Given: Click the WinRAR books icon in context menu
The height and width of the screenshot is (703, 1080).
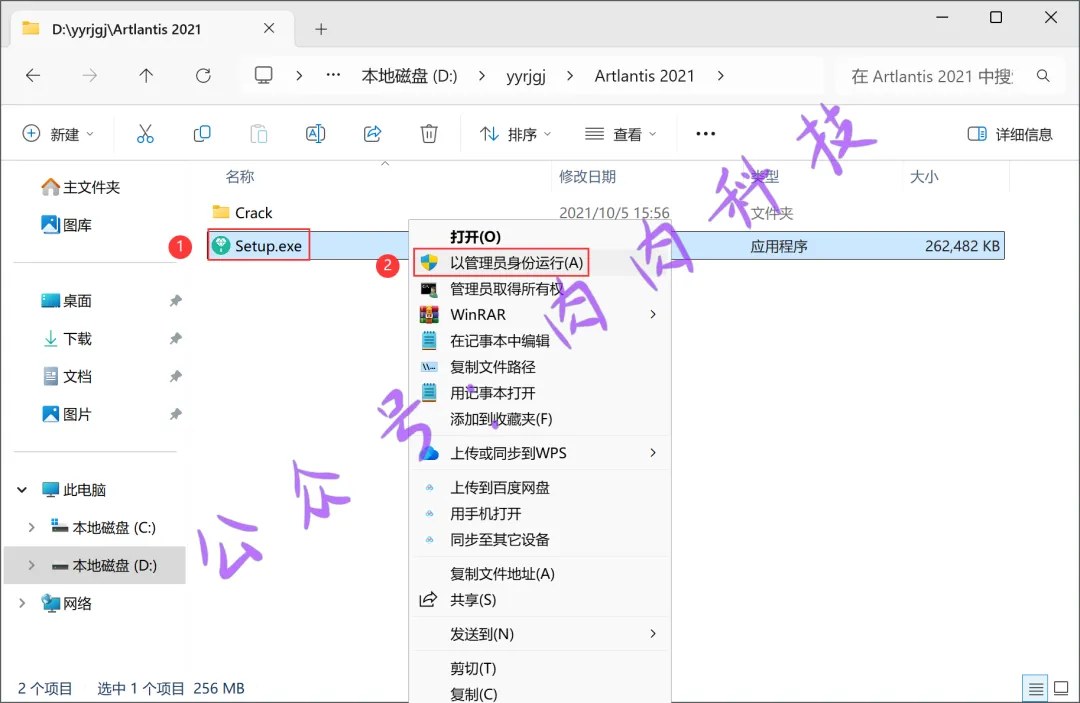Looking at the screenshot, I should pos(429,315).
